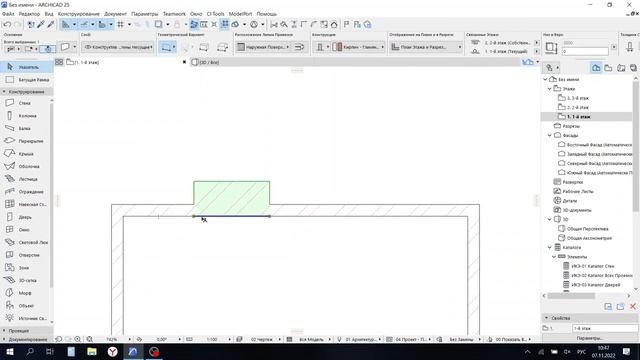The image size is (640, 360).
Task: Expand the Документирование toolbox section
Action: point(27,339)
